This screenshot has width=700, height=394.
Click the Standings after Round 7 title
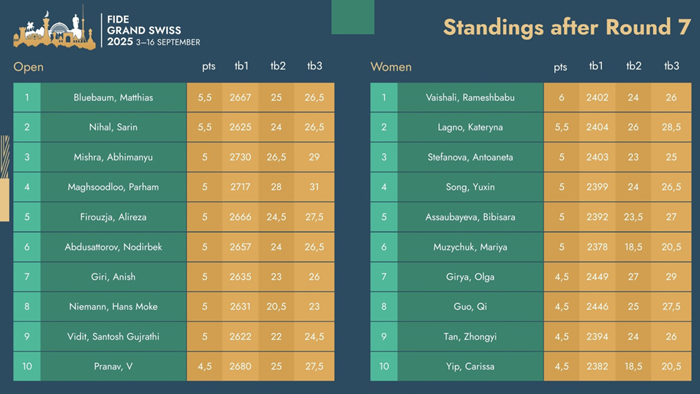click(x=567, y=27)
